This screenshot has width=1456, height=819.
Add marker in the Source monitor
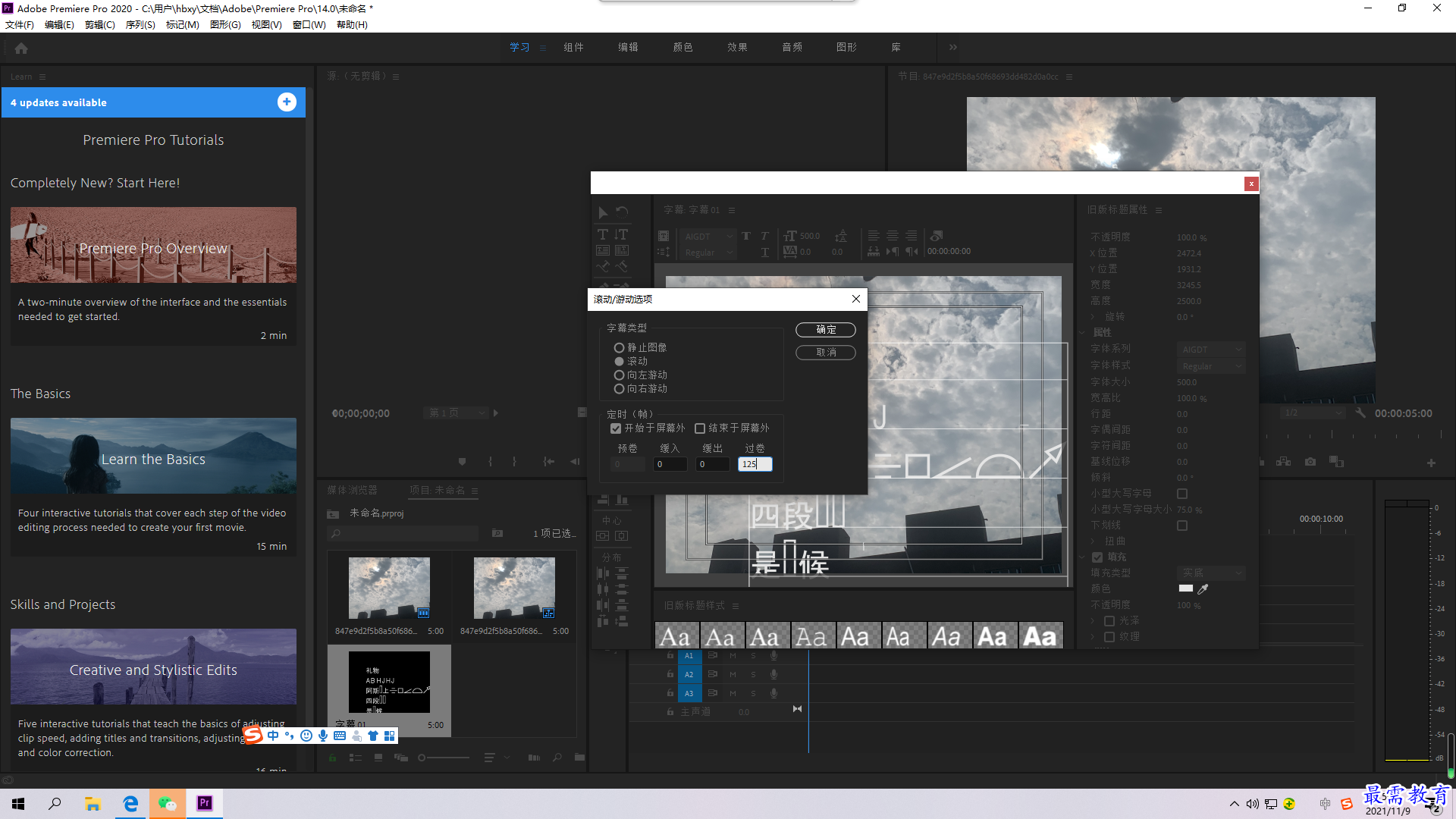(x=462, y=461)
